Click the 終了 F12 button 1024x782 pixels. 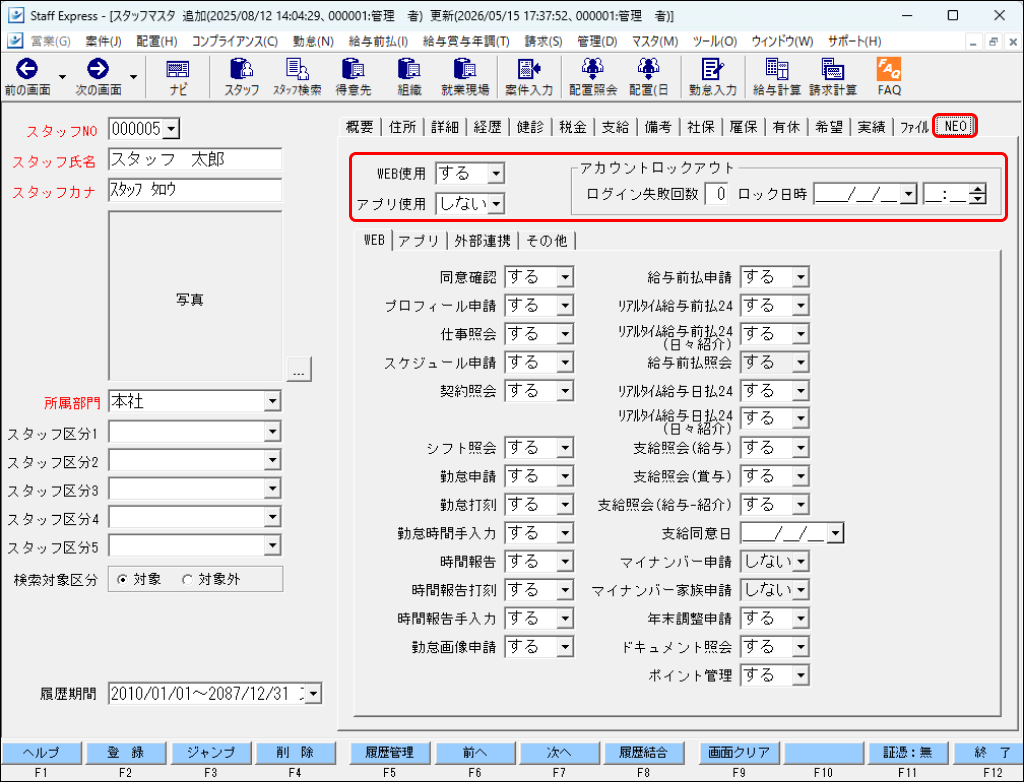[x=989, y=753]
